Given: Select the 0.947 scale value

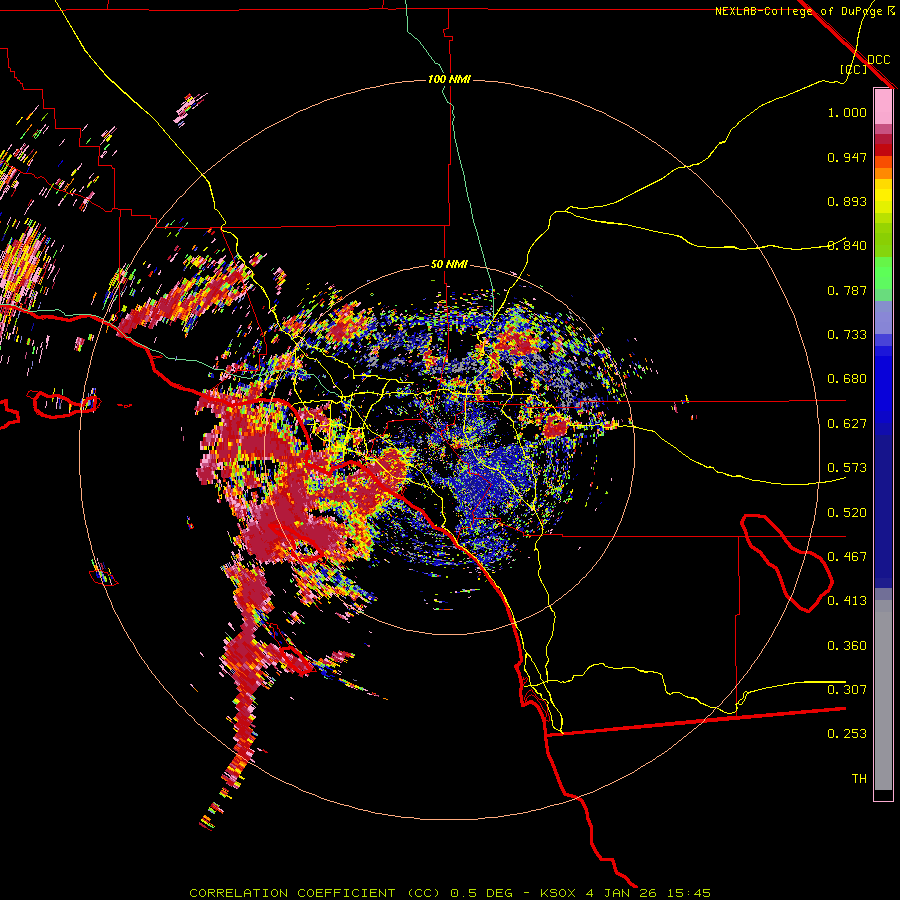Looking at the screenshot, I should pos(847,157).
